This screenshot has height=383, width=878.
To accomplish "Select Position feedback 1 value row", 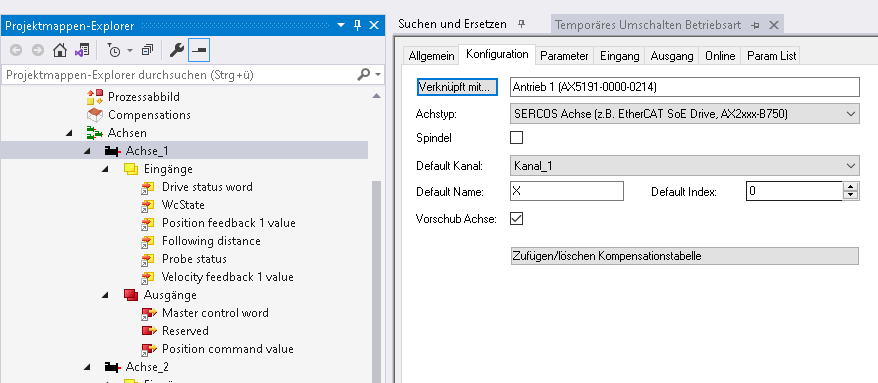I will (x=228, y=223).
